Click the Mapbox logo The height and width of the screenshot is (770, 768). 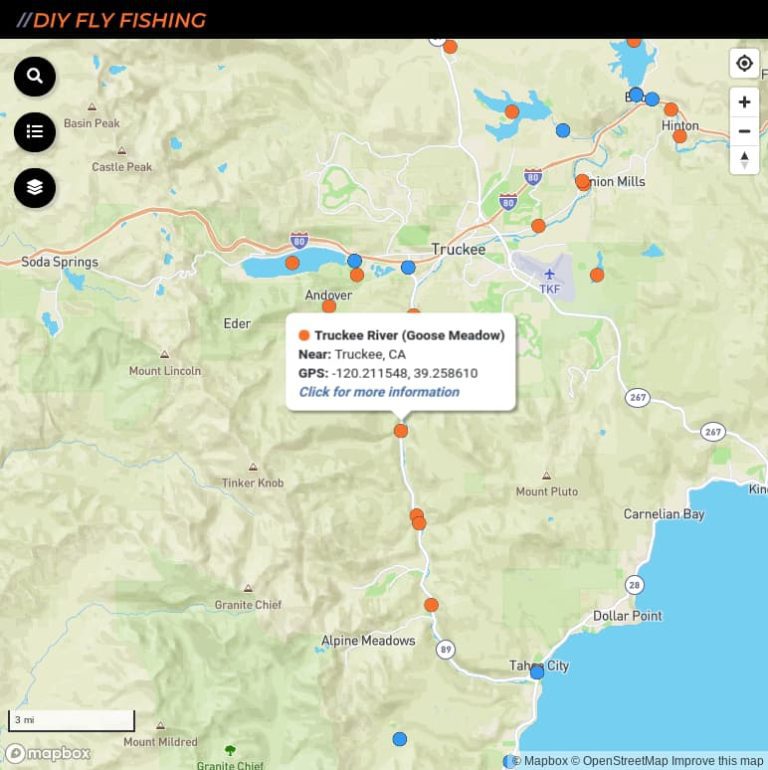tap(48, 753)
